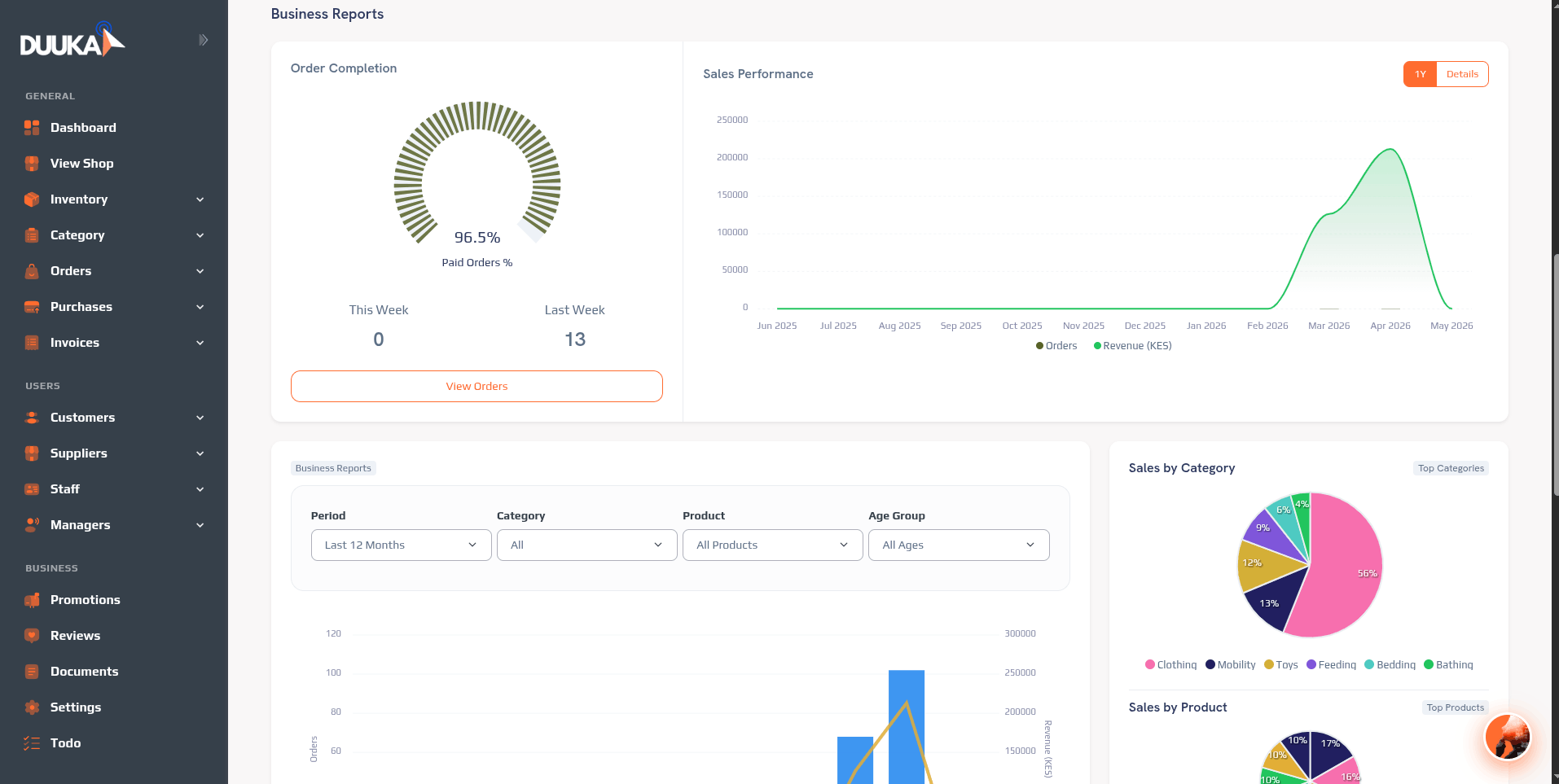Viewport: 1559px width, 784px height.
Task: Click the Details button in Sales Performance
Action: point(1462,74)
